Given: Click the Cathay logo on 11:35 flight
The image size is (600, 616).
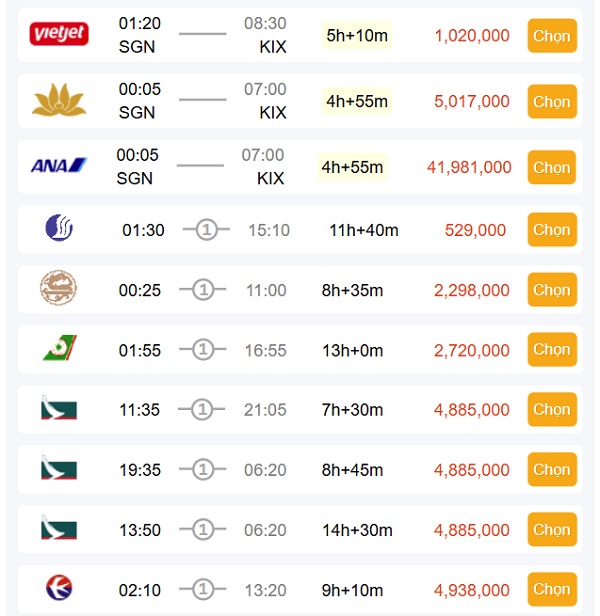Looking at the screenshot, I should tap(59, 409).
